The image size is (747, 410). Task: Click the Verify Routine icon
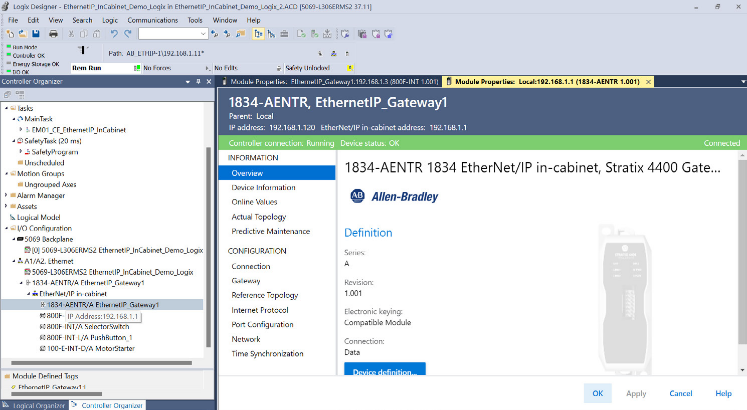tap(301, 34)
